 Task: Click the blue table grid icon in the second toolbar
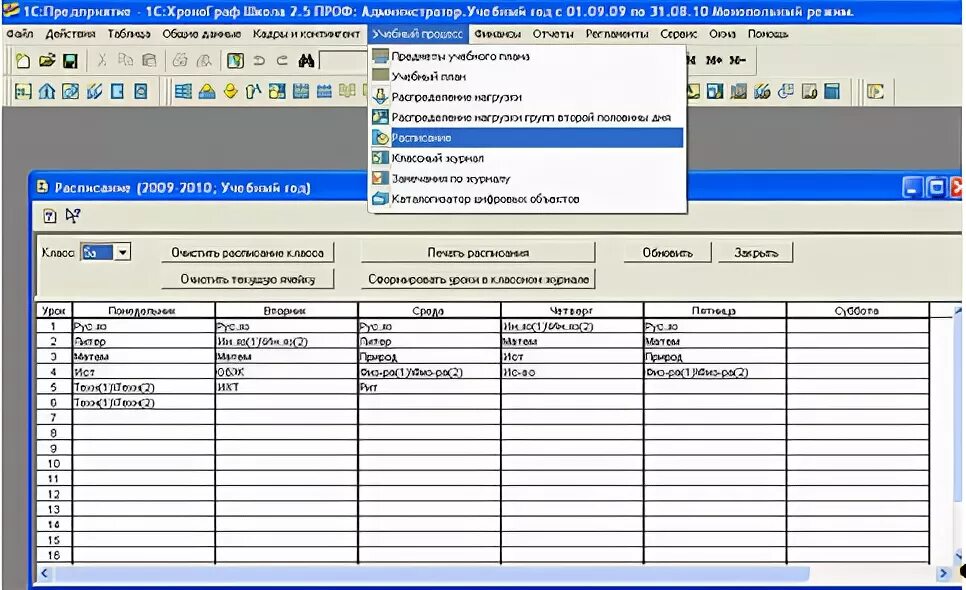pyautogui.click(x=183, y=92)
